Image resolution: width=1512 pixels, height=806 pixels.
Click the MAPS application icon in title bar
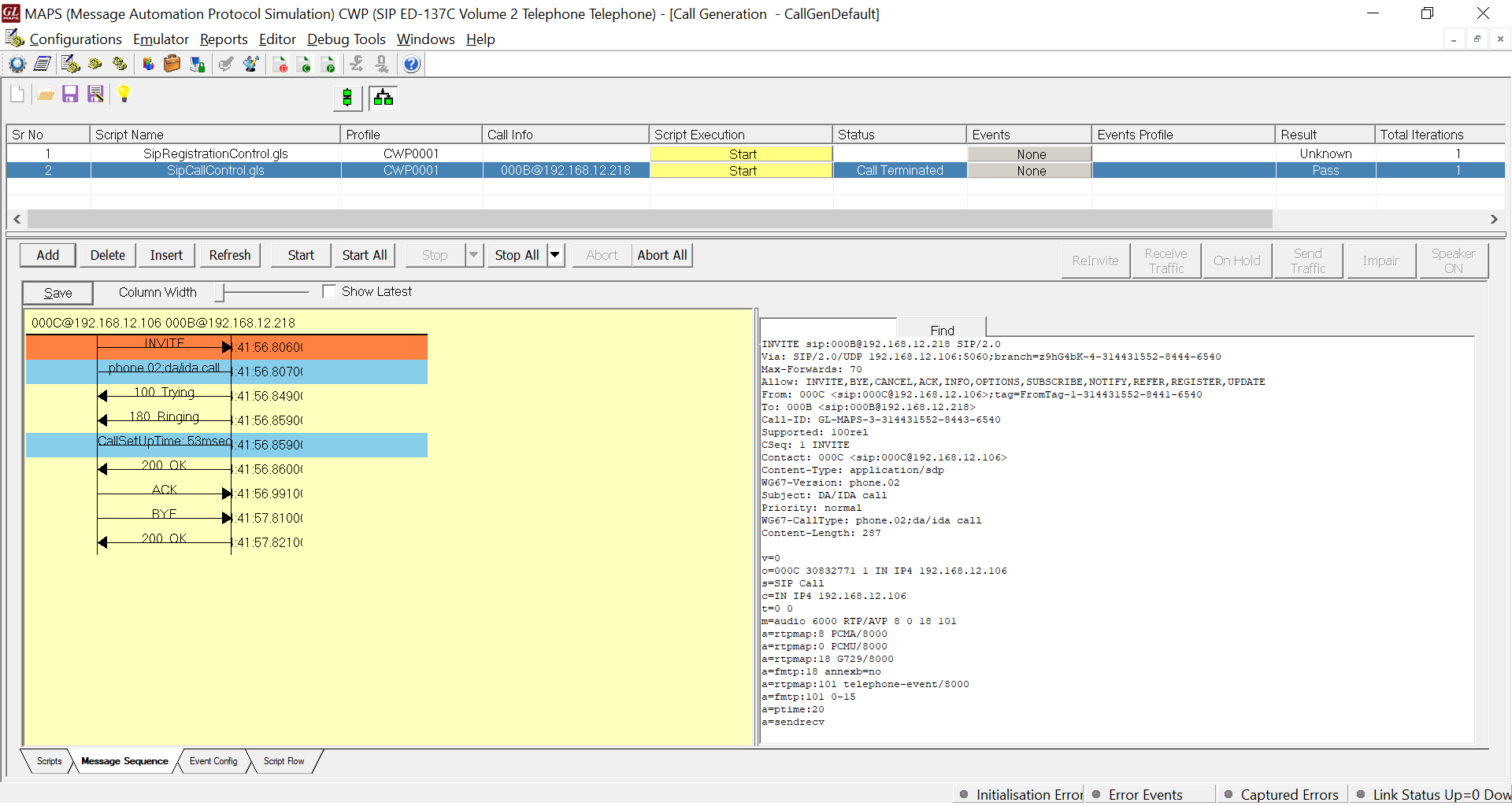(11, 13)
